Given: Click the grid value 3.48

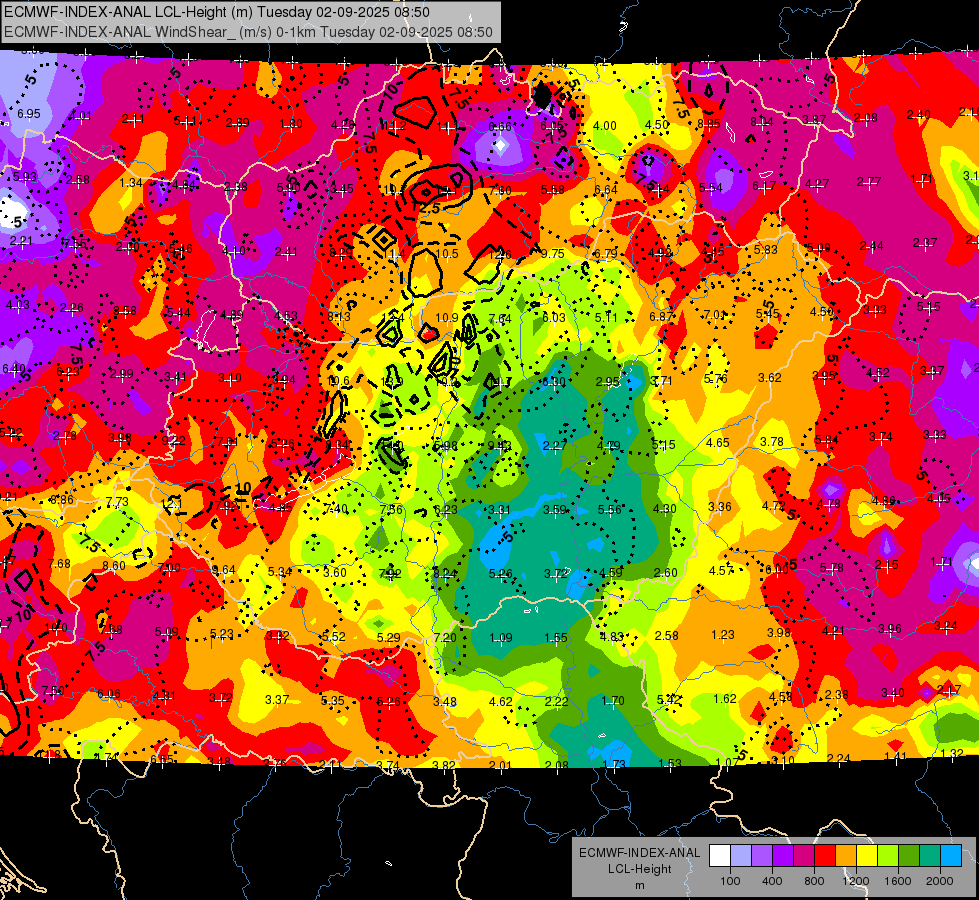Looking at the screenshot, I should coord(445,702).
